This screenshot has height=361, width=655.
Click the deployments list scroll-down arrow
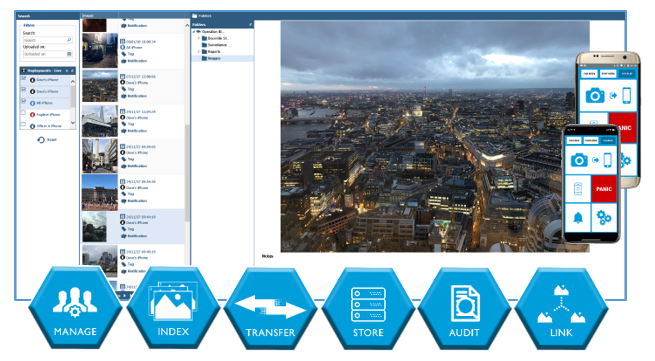pos(73,123)
